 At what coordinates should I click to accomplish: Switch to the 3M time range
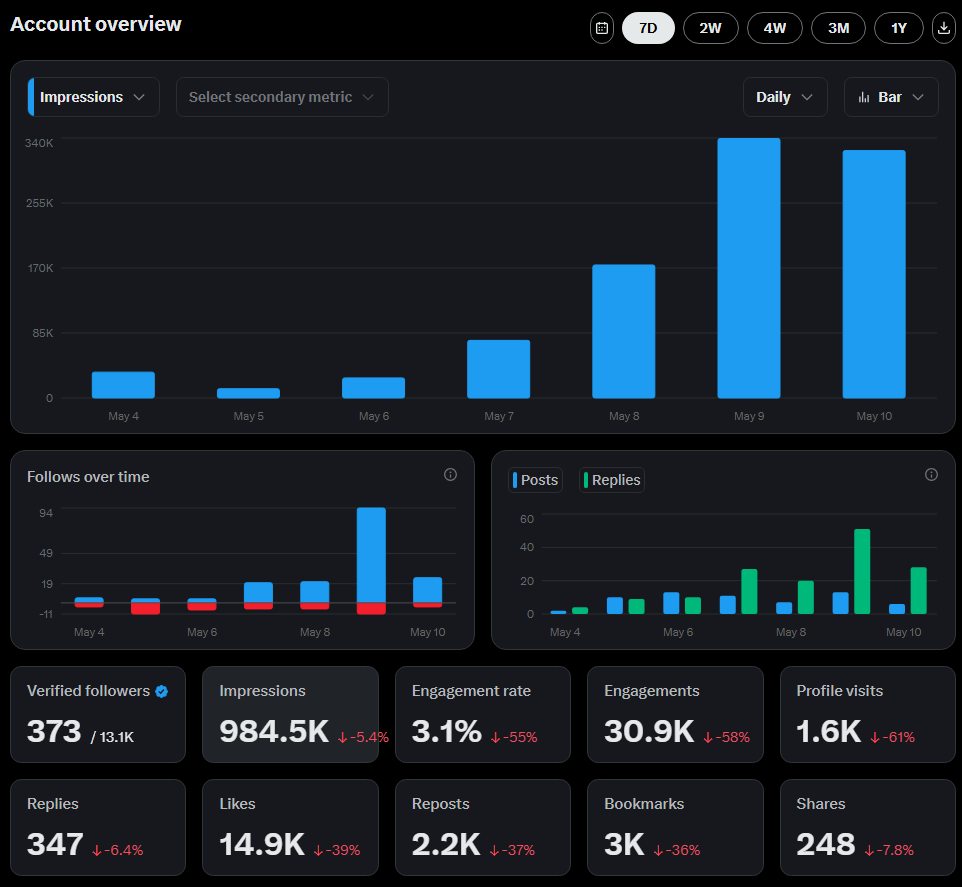839,28
